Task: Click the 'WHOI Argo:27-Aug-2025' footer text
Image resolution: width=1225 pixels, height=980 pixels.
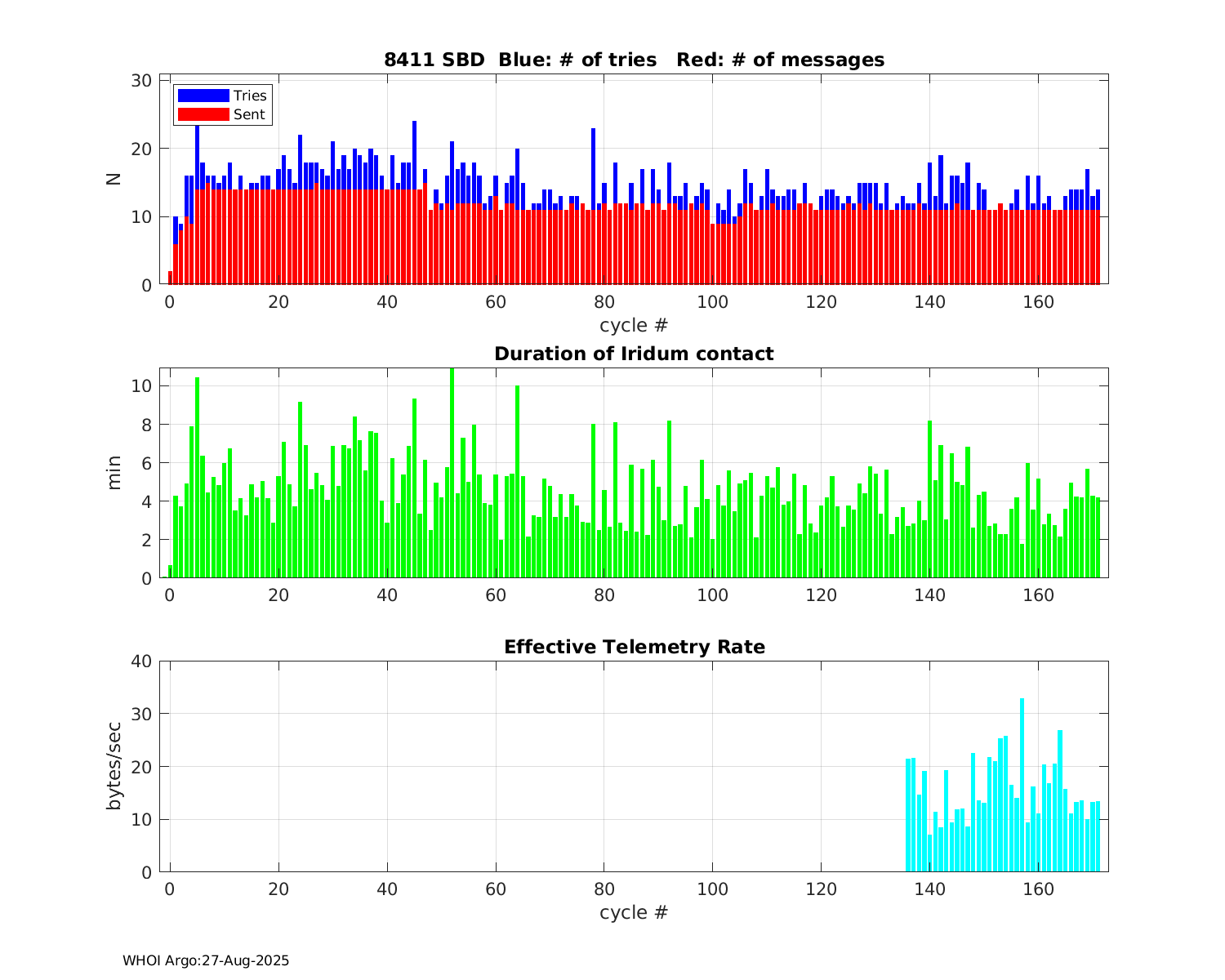Action: point(206,961)
